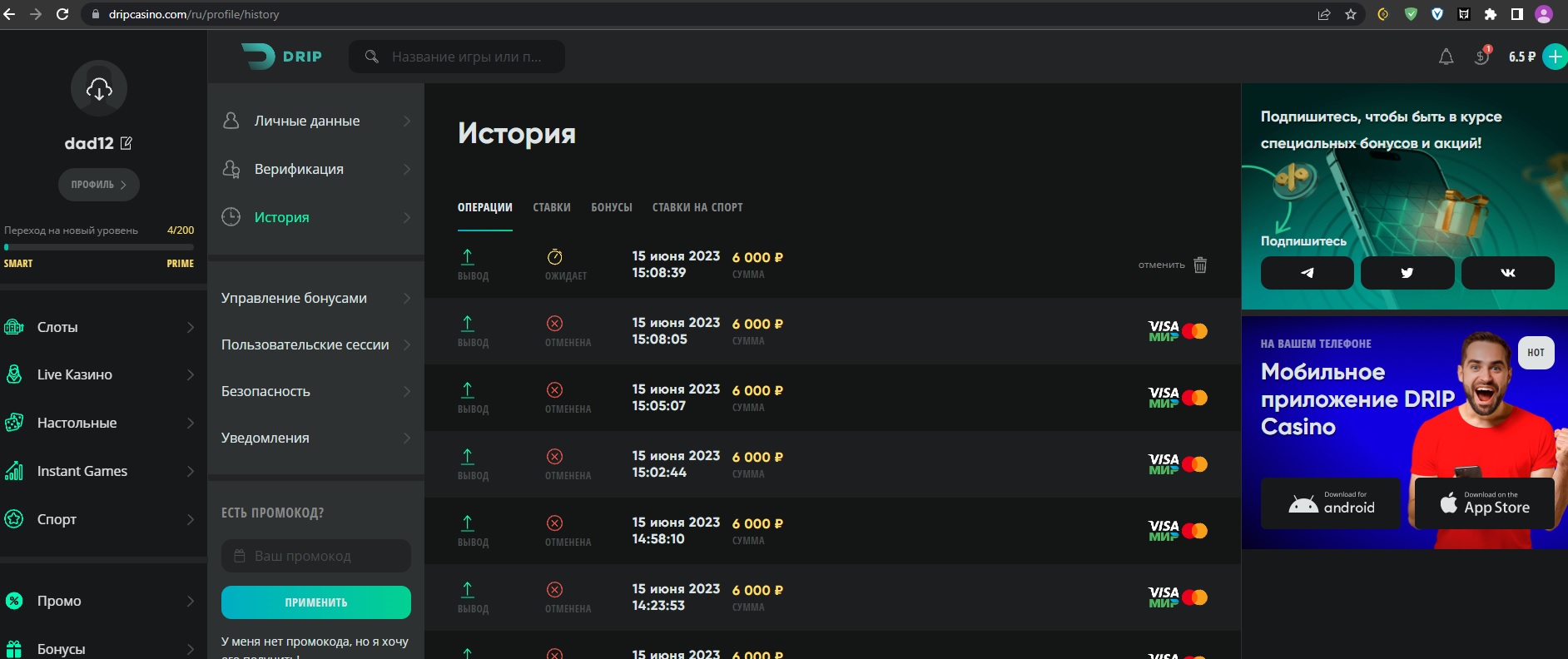The height and width of the screenshot is (659, 1568).
Task: Click the Instant Games chart icon
Action: (14, 471)
